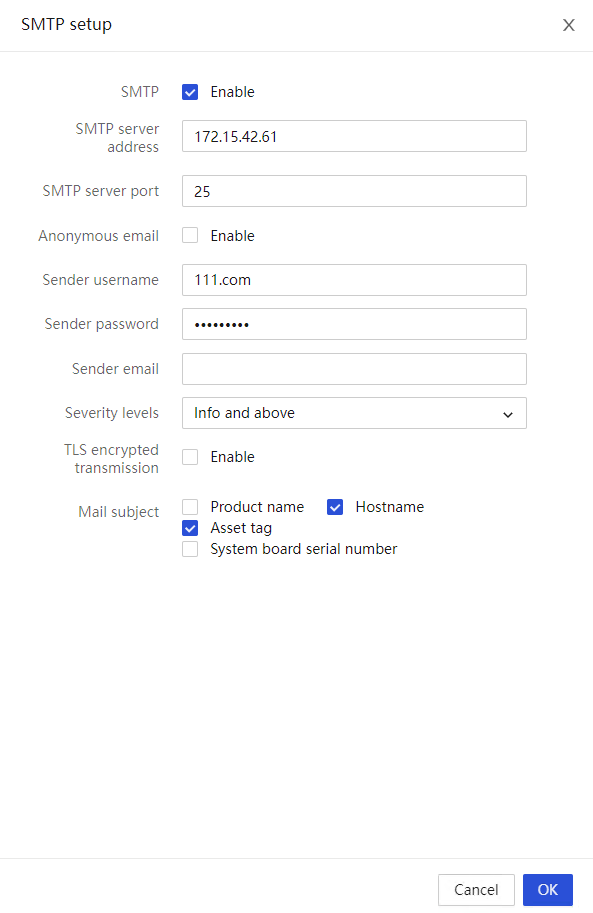Click the 'SMTP setup' dialog title
Screen dimensions: 593x913
66,24
